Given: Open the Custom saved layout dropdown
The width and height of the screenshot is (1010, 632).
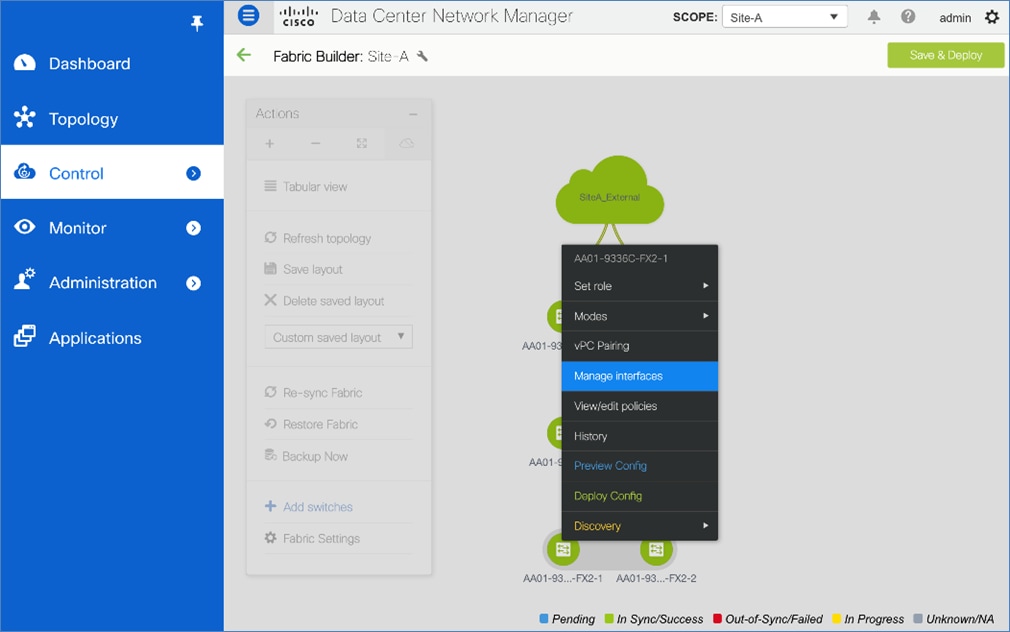Looking at the screenshot, I should point(338,337).
